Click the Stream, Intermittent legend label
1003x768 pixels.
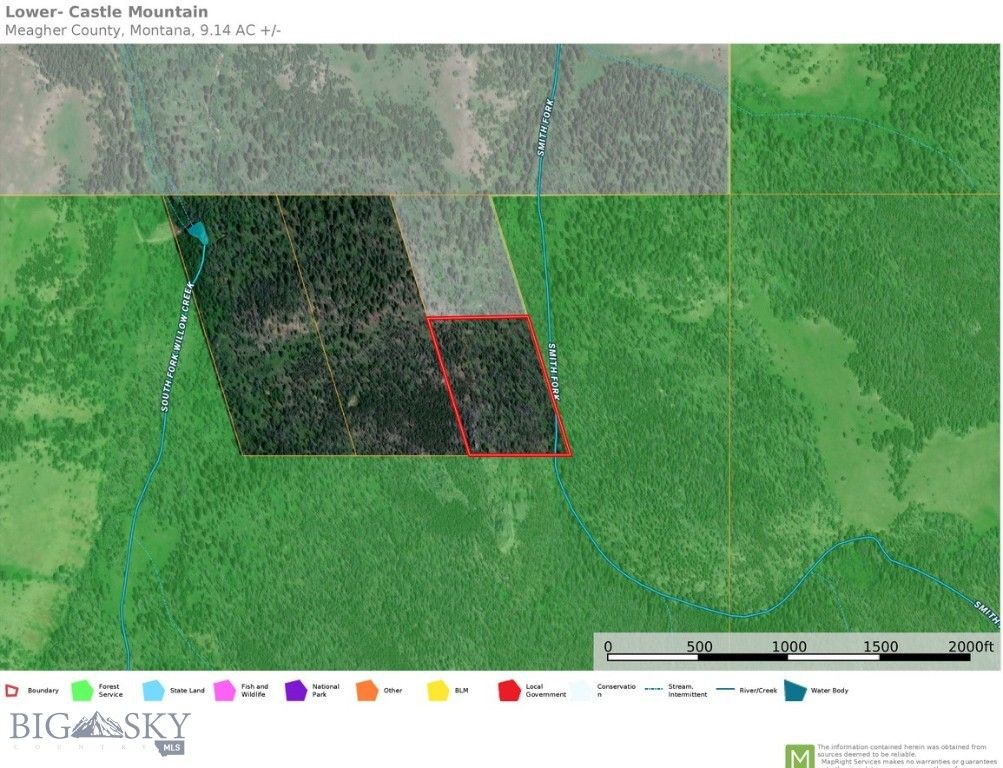687,690
